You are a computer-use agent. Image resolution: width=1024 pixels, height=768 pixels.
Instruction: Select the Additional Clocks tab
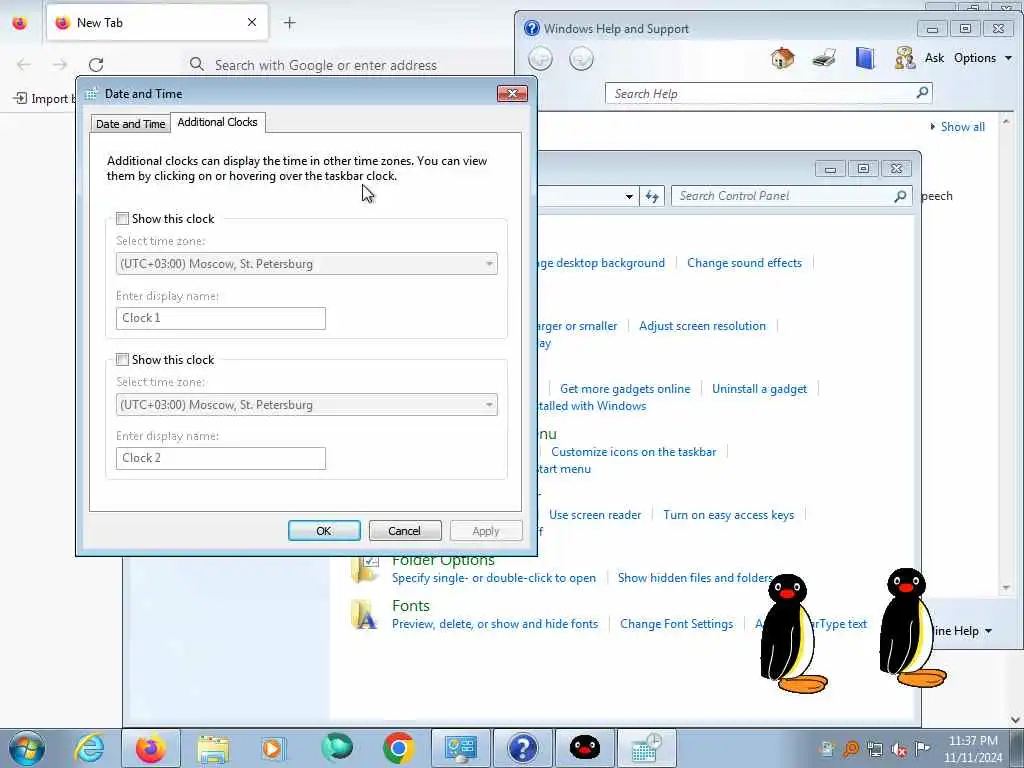click(x=217, y=122)
